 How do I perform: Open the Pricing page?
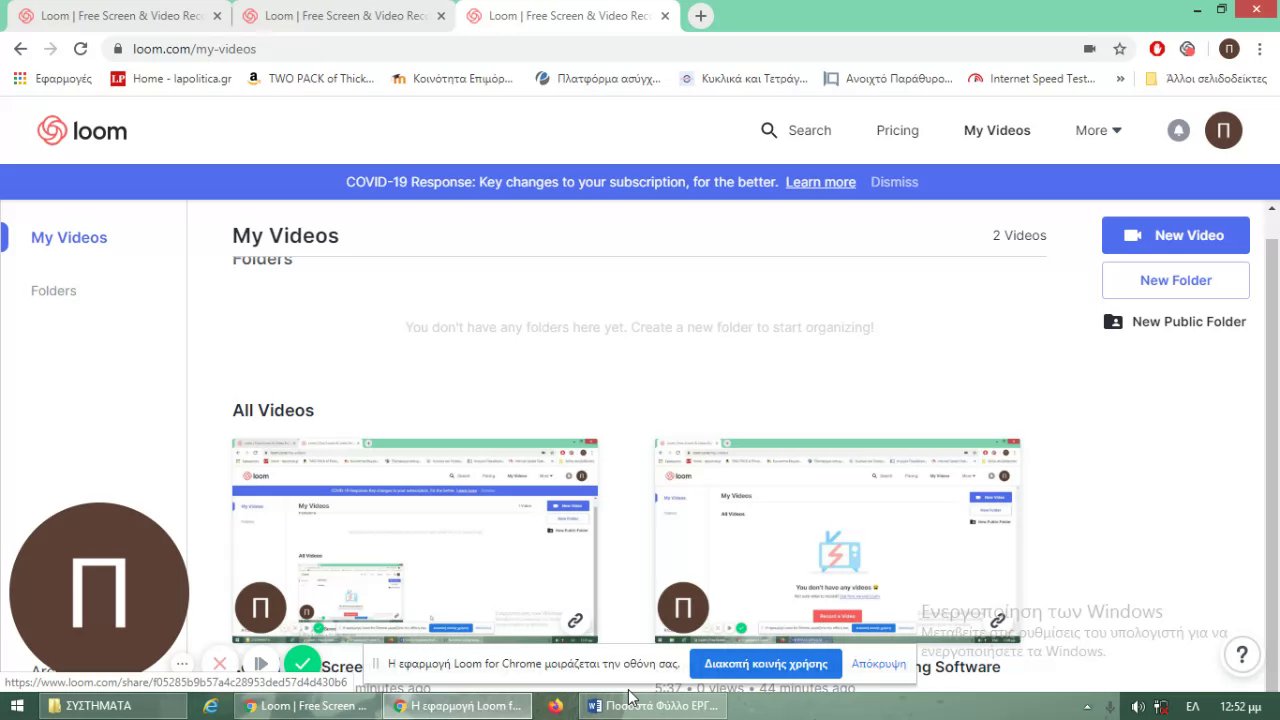[x=897, y=130]
